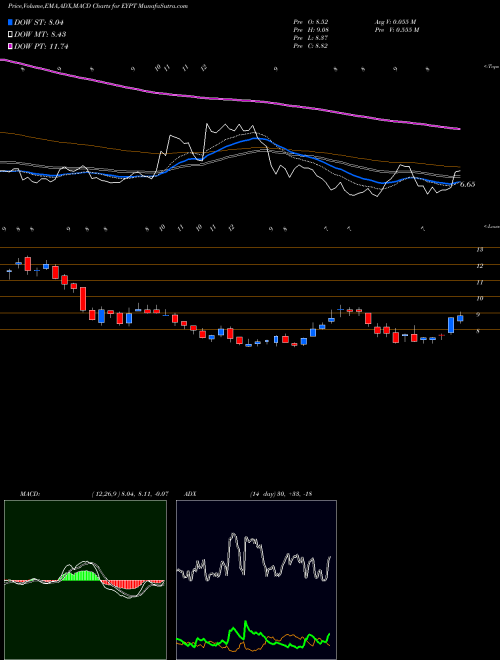The width and height of the screenshot is (500, 660).
Task: Click the 'Avg V: 0.955 M' value
Action: 395,22
